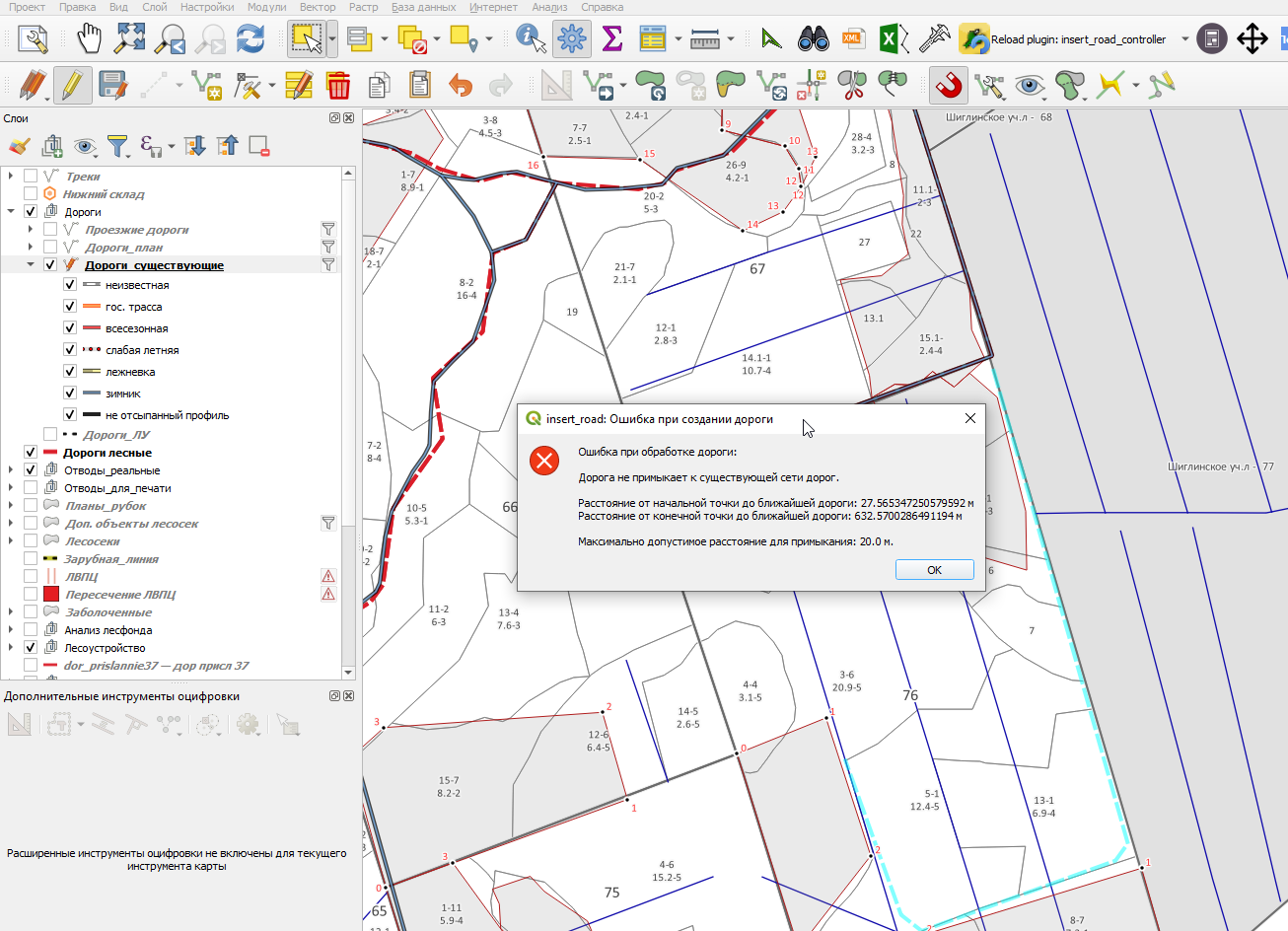Viewport: 1288px width, 931px height.
Task: Click OK in the error dialog
Action: click(934, 570)
